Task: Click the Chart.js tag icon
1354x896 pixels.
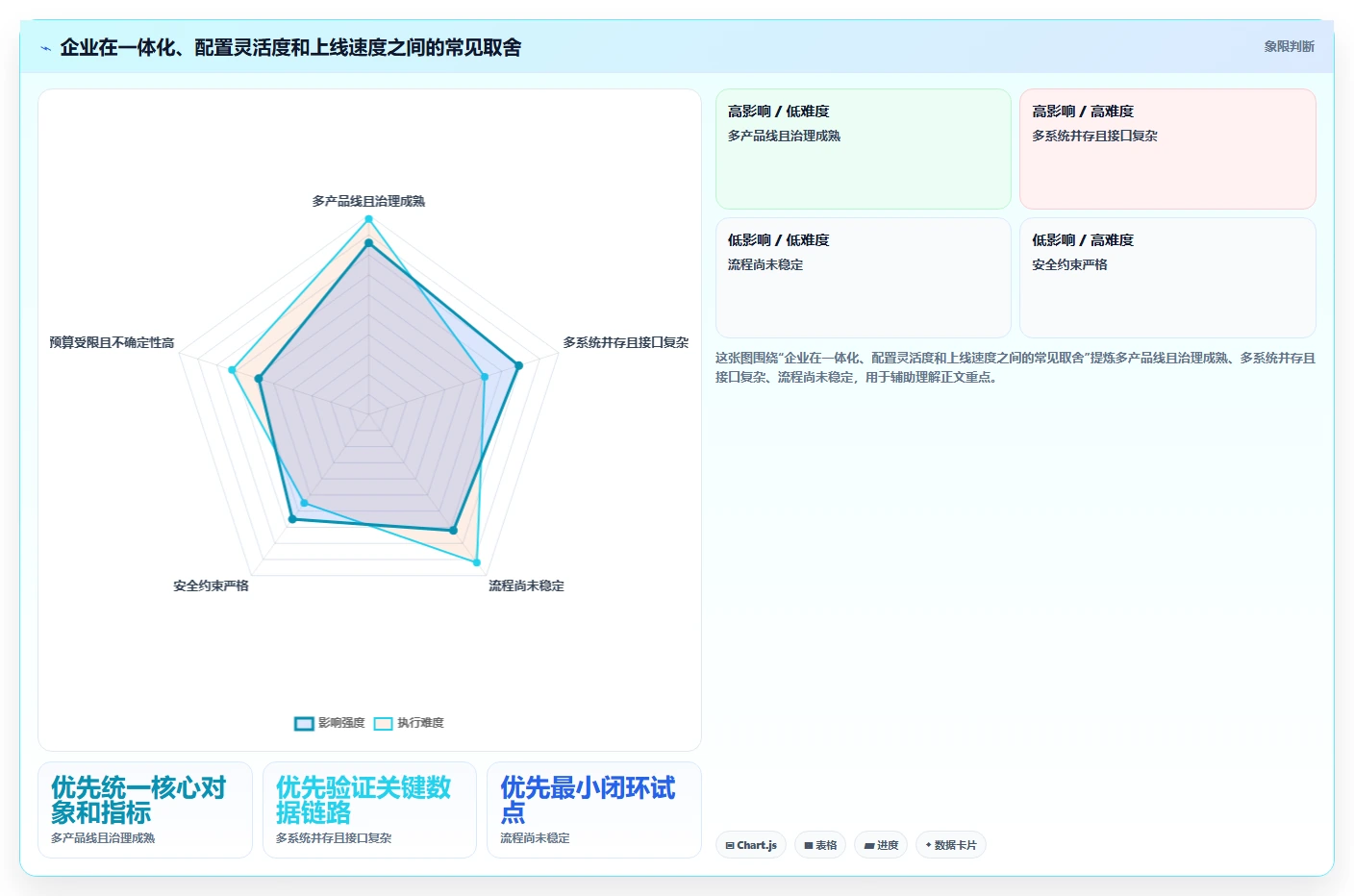Action: coord(730,846)
